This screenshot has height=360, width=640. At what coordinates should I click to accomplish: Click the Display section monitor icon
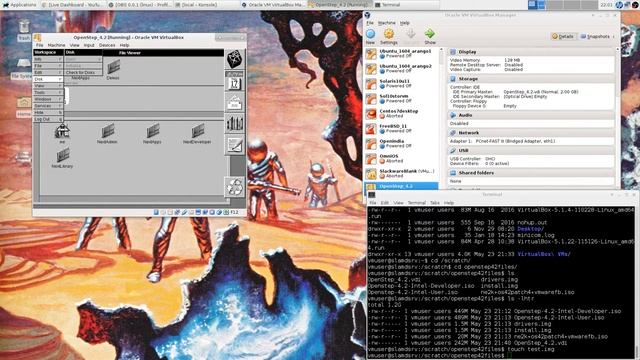tap(453, 52)
